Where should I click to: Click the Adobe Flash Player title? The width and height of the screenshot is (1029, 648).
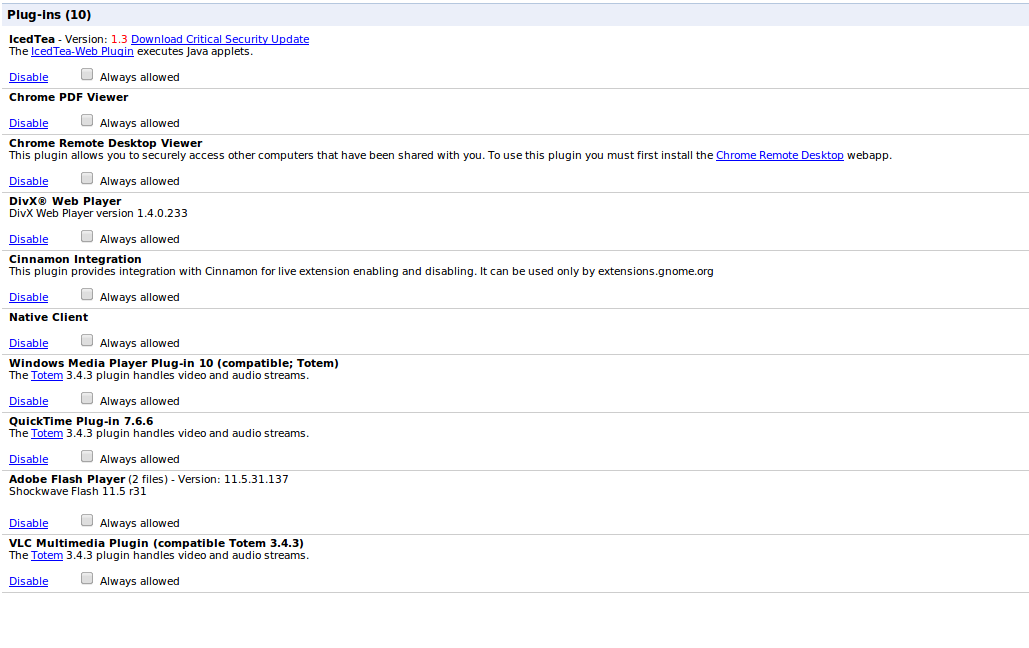coord(67,479)
